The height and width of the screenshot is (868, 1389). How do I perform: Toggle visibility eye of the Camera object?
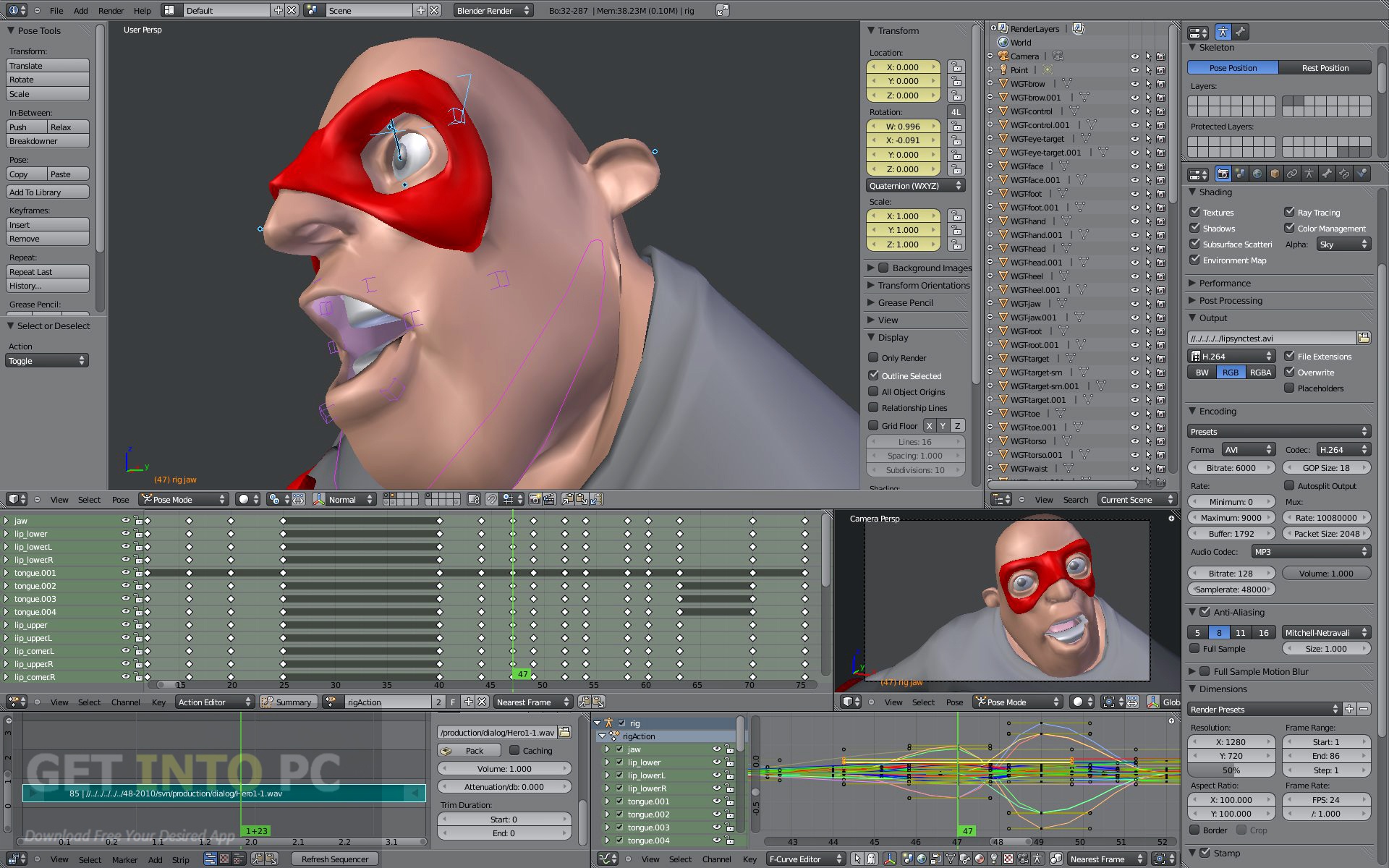point(1134,56)
